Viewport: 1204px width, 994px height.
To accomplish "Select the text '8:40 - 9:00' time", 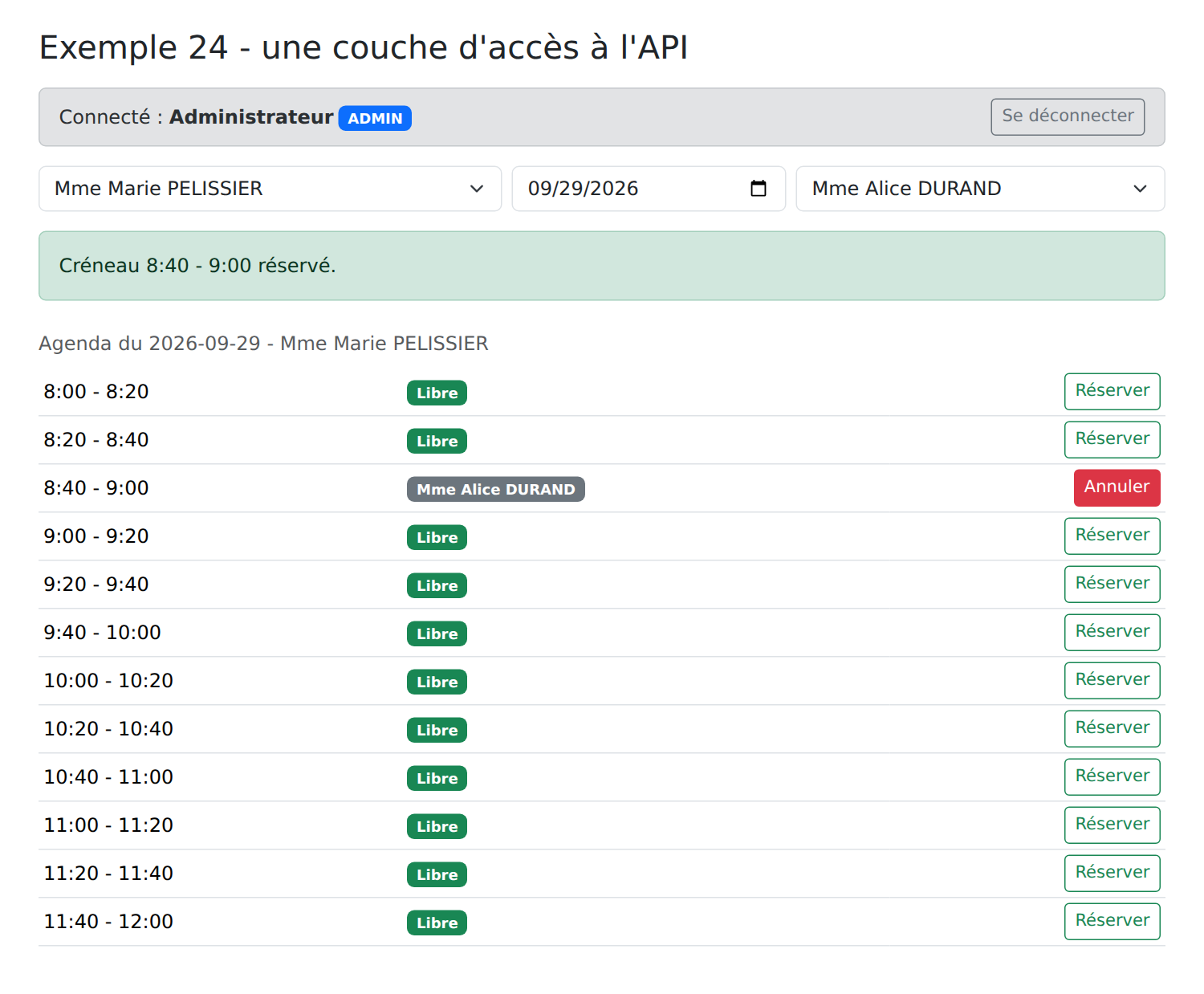I will 96,488.
